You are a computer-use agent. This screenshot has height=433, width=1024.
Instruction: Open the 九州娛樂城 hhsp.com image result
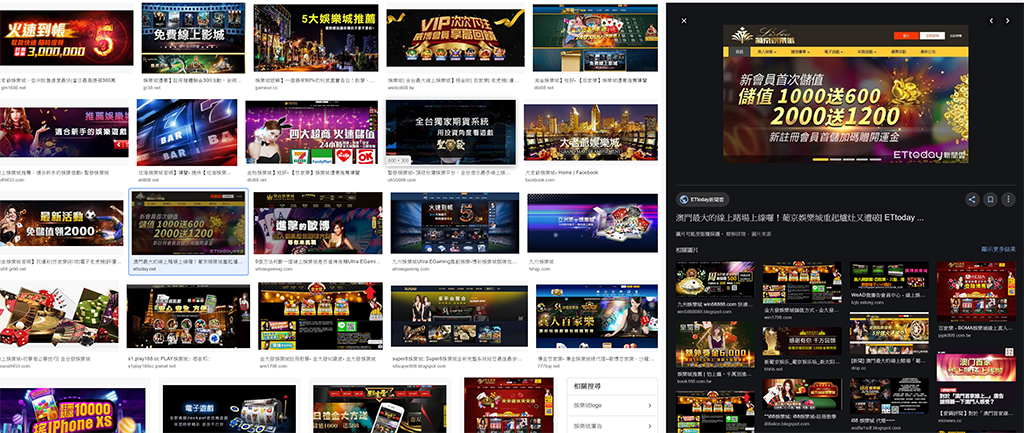click(592, 223)
